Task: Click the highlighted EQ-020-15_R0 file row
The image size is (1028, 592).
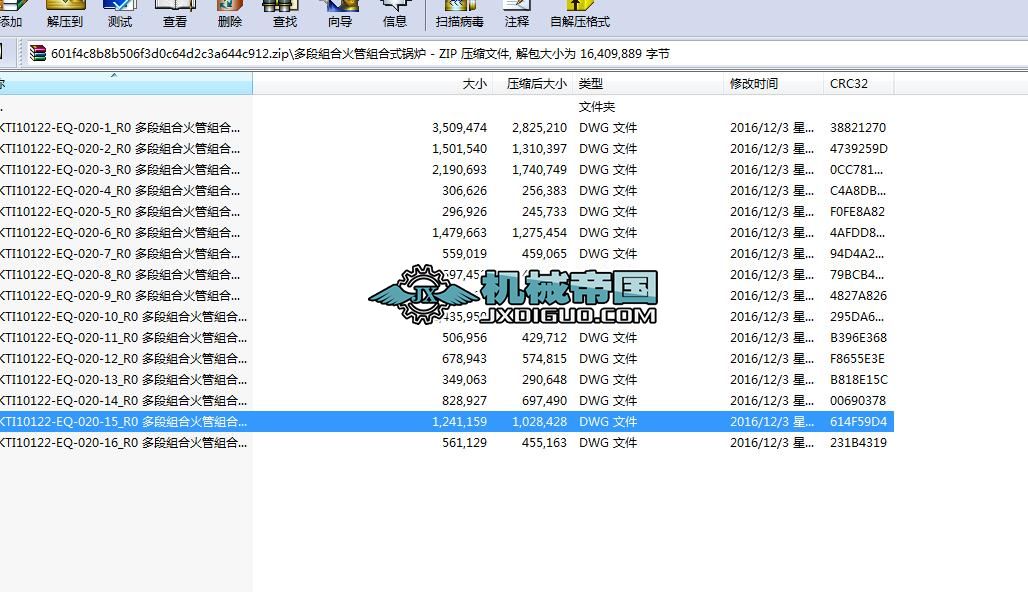Action: click(446, 421)
